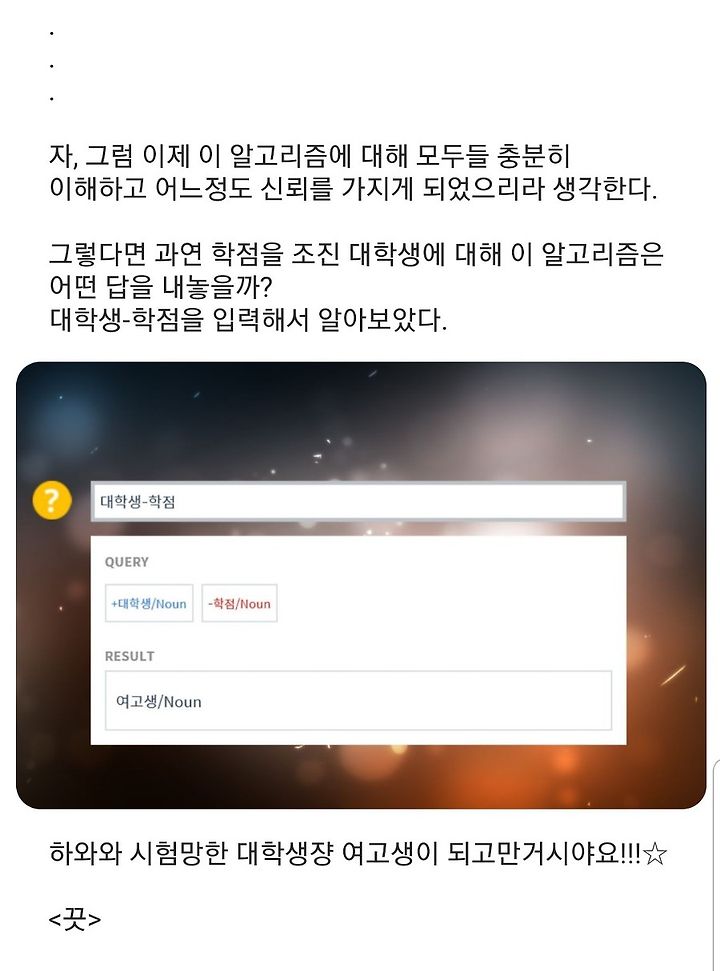This screenshot has width=720, height=971.
Task: Click the ☆ star symbol at sentence end
Action: coord(655,855)
